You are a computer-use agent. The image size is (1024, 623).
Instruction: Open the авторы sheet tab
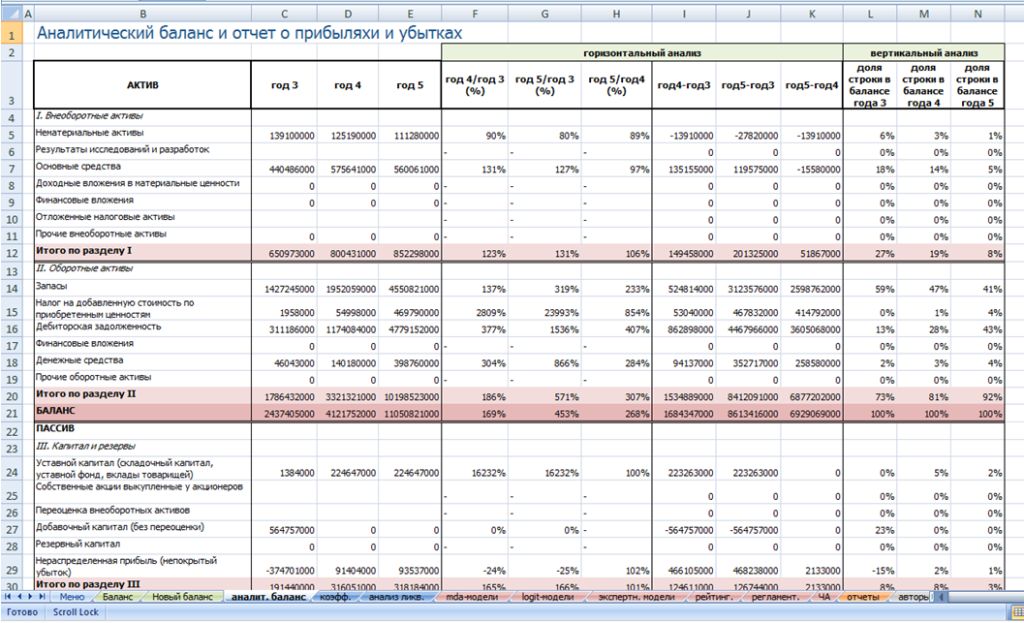point(913,596)
